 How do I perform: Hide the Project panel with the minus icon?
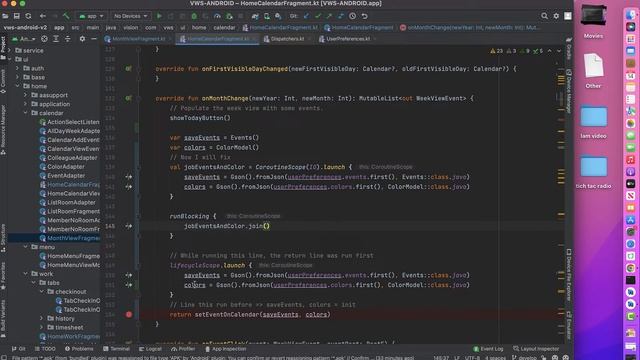94,39
